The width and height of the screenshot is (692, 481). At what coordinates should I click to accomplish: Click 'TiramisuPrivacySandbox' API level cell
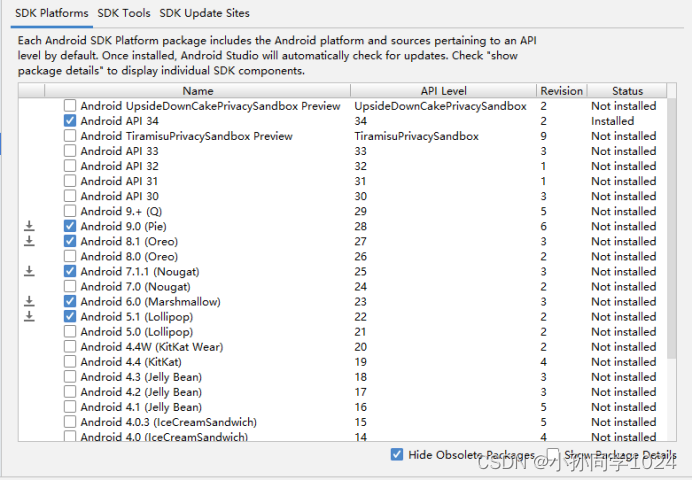pyautogui.click(x=417, y=136)
